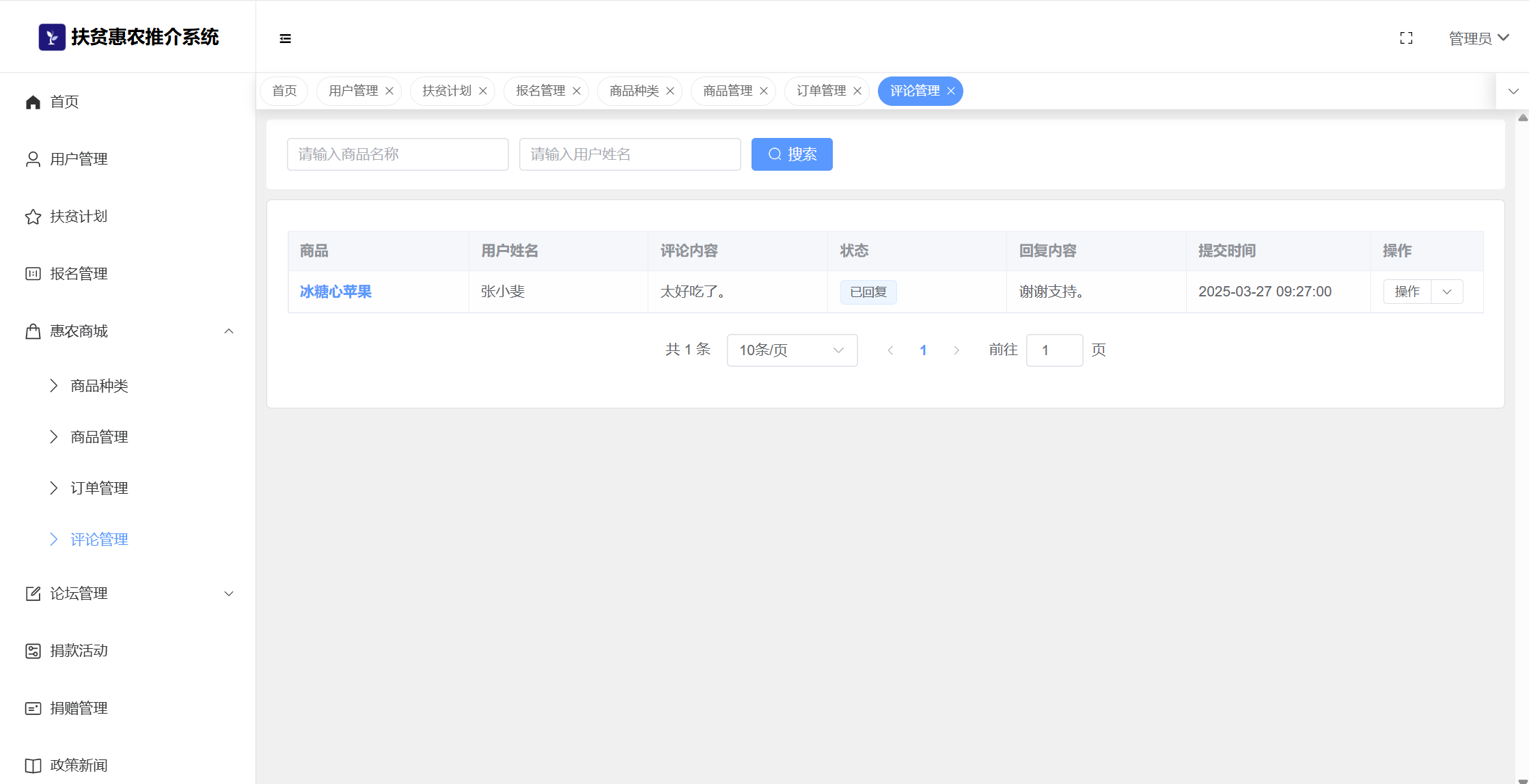1529x784 pixels.
Task: Focus the 请输入商品名称 input field
Action: pos(398,154)
